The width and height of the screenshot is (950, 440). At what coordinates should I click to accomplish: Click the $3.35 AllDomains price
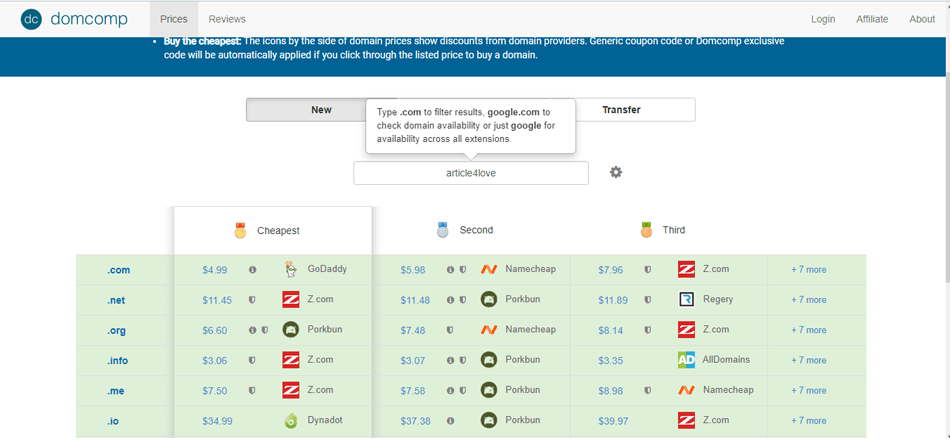tap(611, 361)
